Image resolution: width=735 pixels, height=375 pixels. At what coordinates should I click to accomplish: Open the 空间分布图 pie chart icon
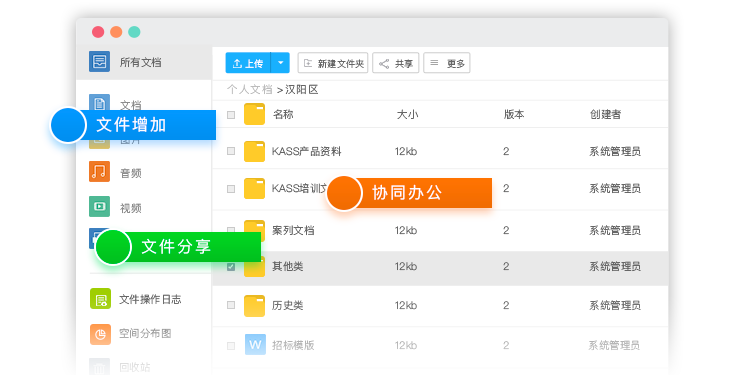coord(100,334)
